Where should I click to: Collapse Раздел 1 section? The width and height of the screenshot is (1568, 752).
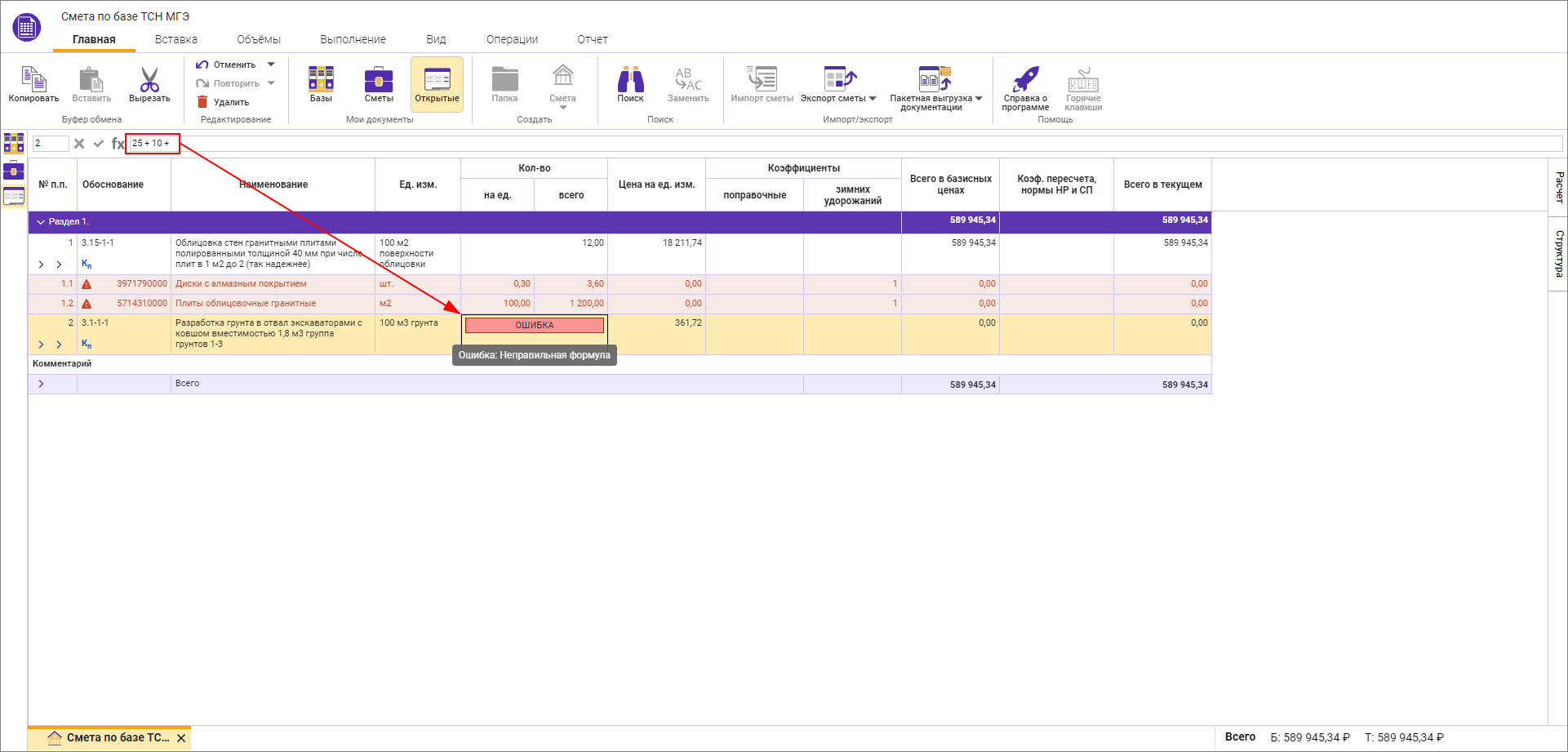(41, 222)
